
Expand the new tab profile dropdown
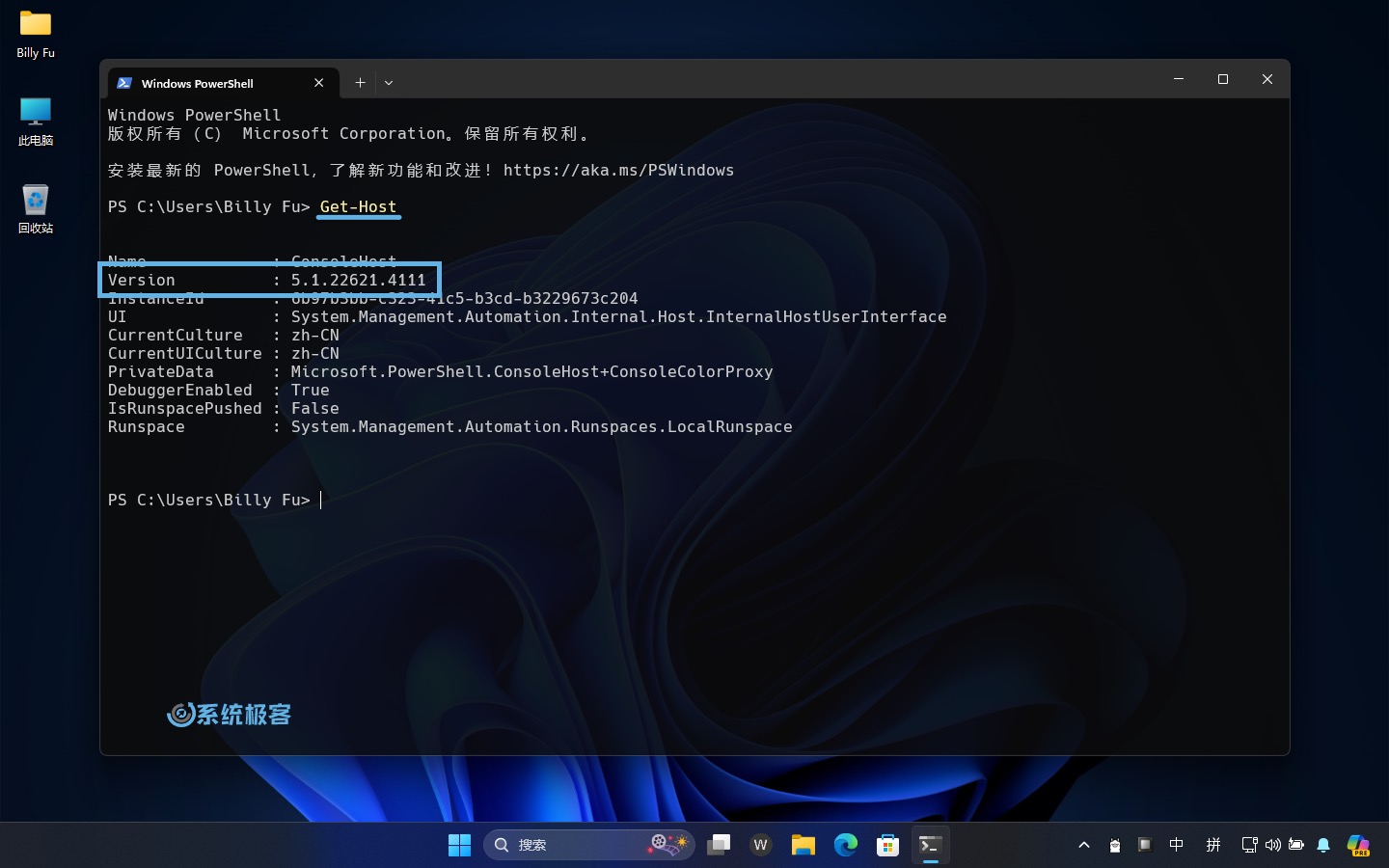point(389,83)
